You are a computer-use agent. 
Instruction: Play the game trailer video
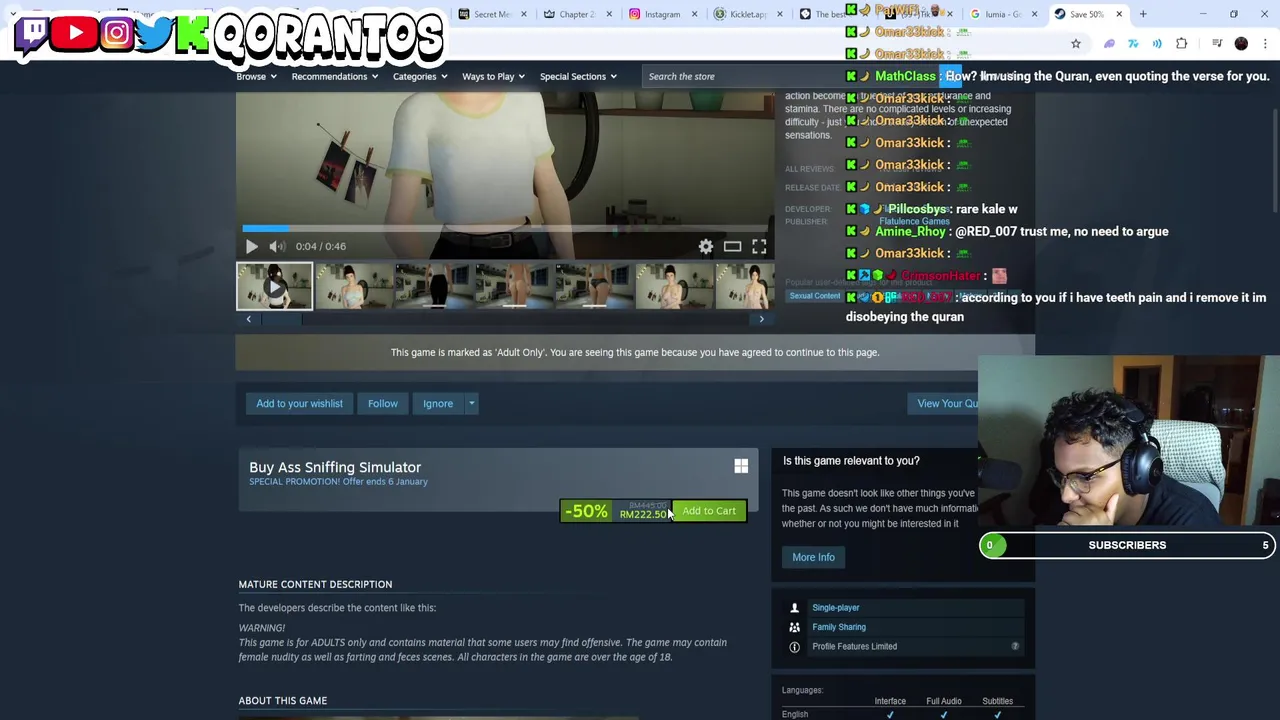tap(252, 246)
